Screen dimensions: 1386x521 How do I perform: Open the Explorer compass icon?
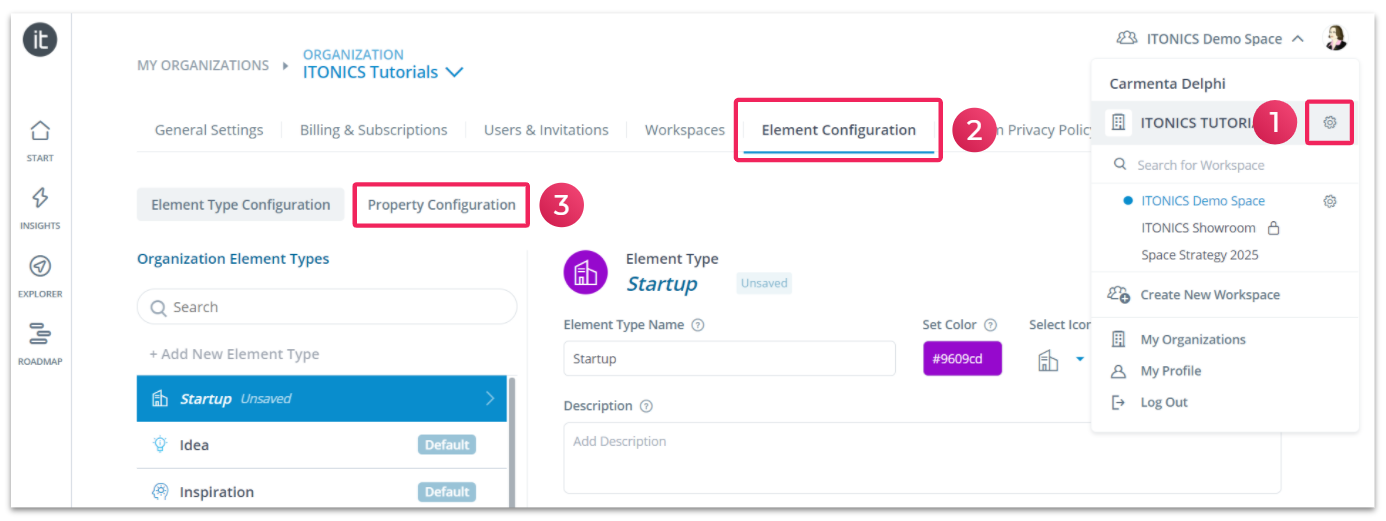click(40, 266)
